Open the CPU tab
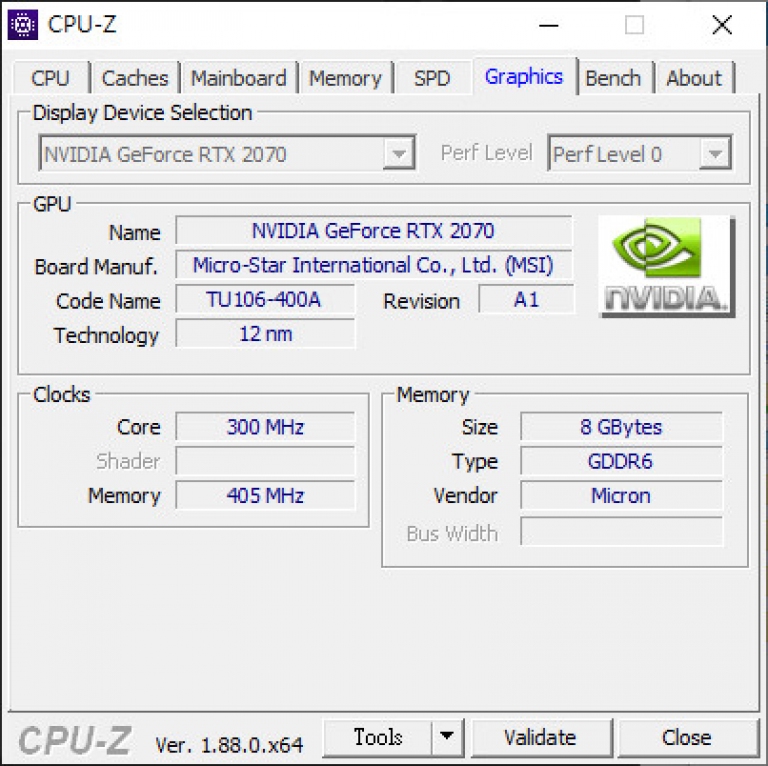 click(x=50, y=78)
